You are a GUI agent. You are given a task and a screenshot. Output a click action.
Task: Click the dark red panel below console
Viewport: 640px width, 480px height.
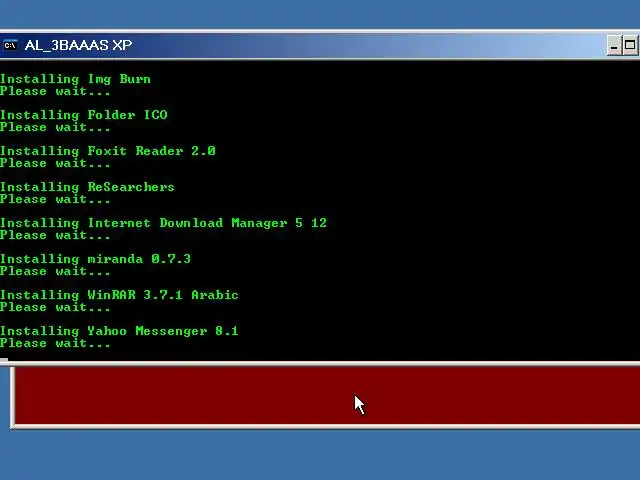pos(327,396)
